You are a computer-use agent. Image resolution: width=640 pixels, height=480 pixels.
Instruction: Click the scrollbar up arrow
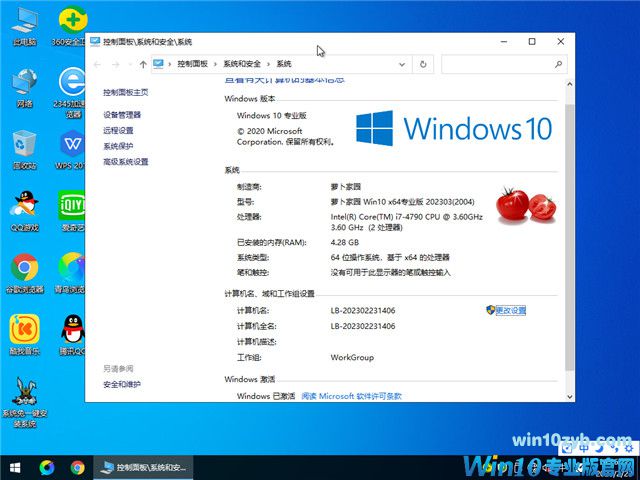569,84
